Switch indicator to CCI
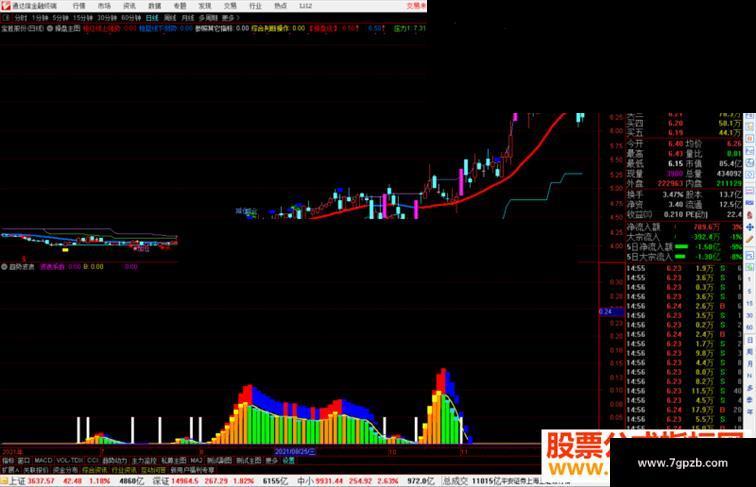The width and height of the screenshot is (756, 487). point(93,461)
